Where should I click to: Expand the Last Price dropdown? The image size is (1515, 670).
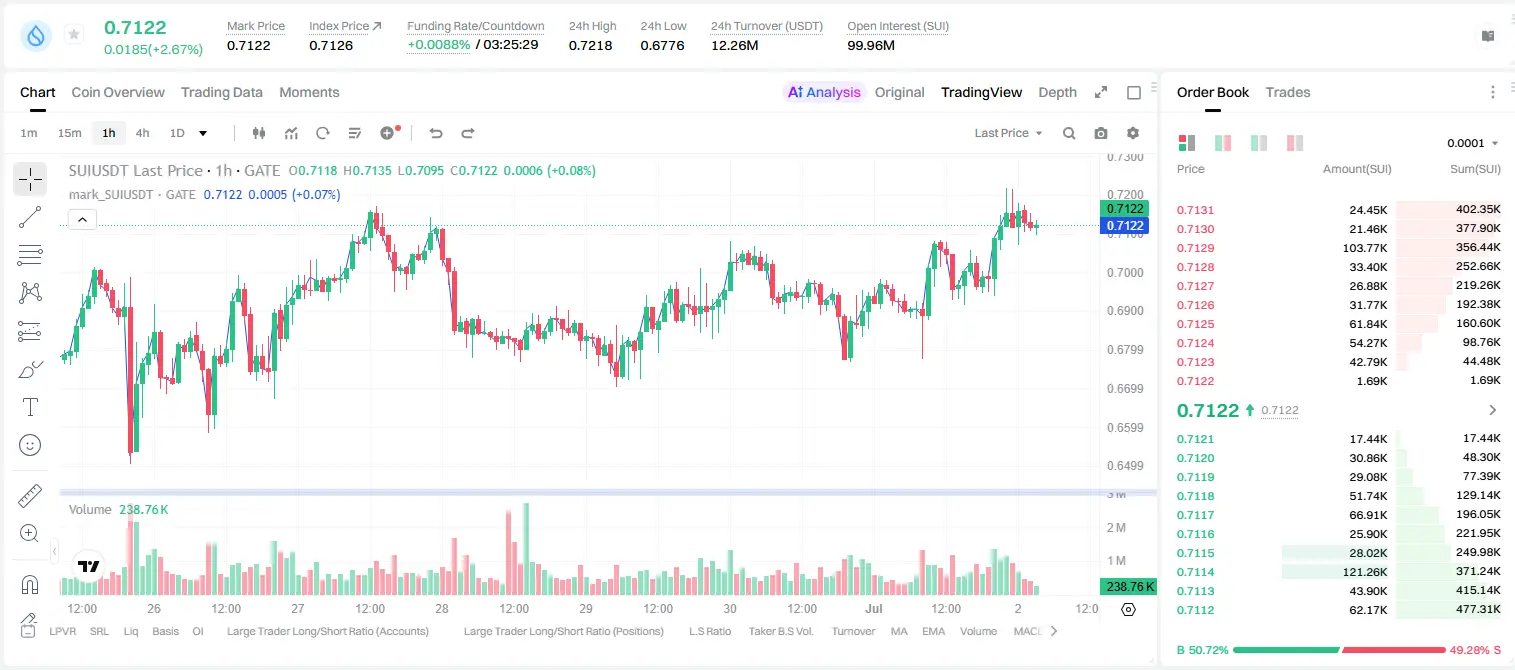(1008, 133)
